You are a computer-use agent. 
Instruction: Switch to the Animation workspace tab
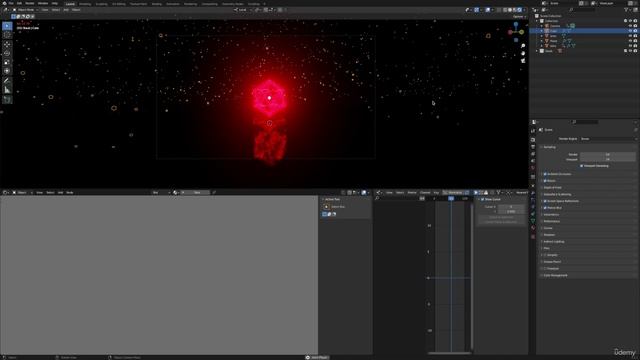pos(173,4)
